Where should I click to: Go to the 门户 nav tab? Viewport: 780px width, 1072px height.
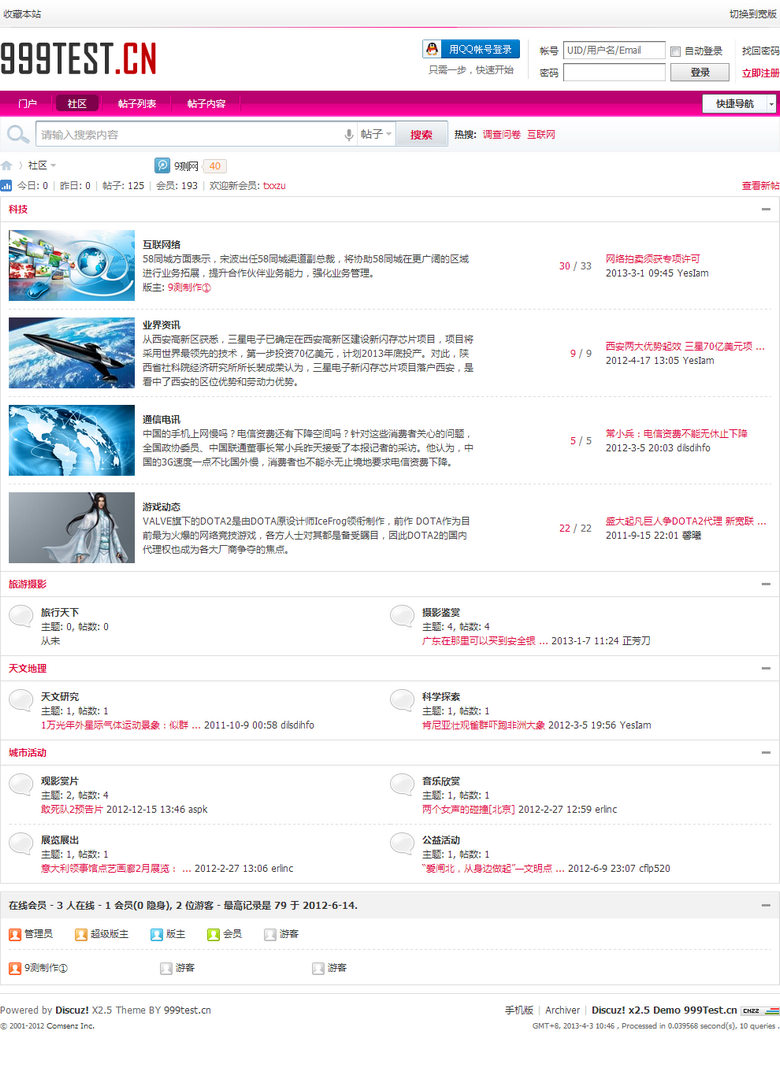coord(27,103)
